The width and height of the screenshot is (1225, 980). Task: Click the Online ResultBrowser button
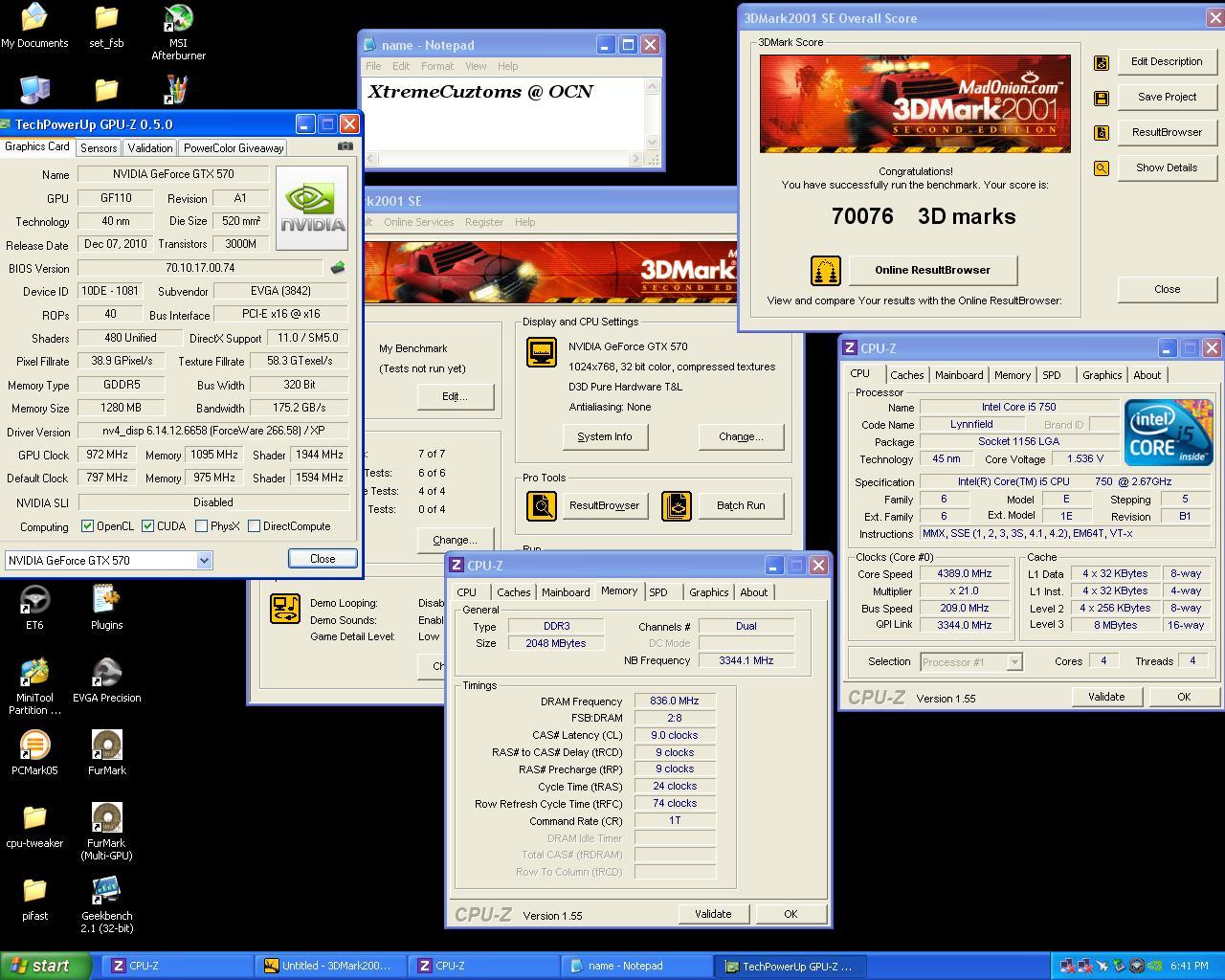932,270
